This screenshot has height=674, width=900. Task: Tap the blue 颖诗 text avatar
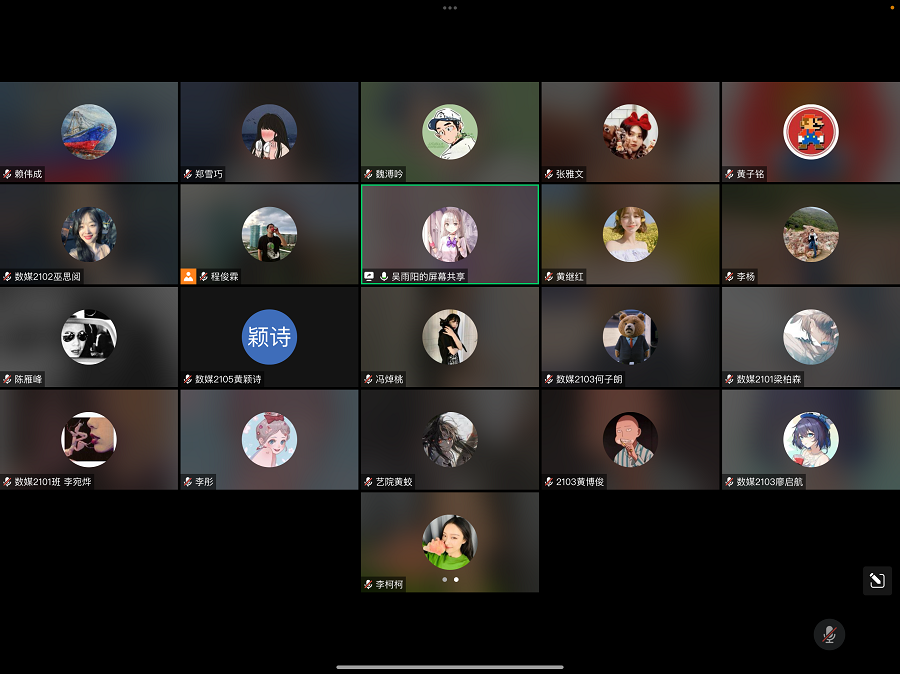[269, 337]
